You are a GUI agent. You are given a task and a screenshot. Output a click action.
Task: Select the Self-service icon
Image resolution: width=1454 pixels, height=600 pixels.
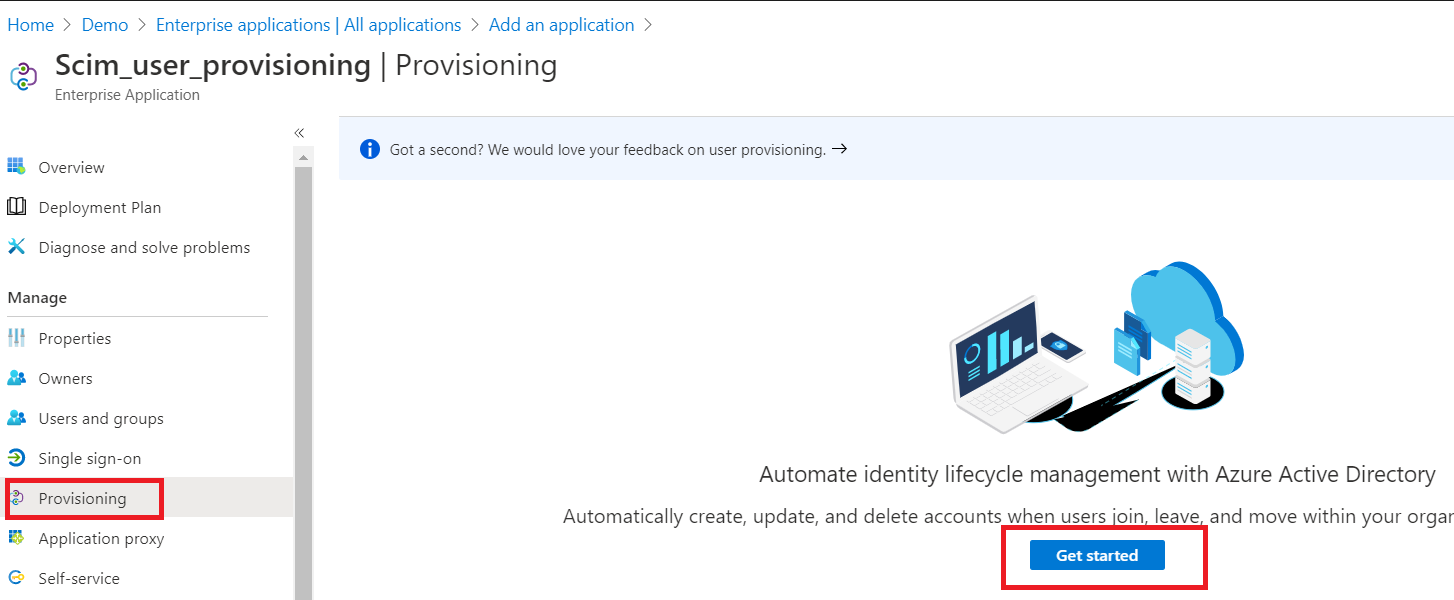17,578
